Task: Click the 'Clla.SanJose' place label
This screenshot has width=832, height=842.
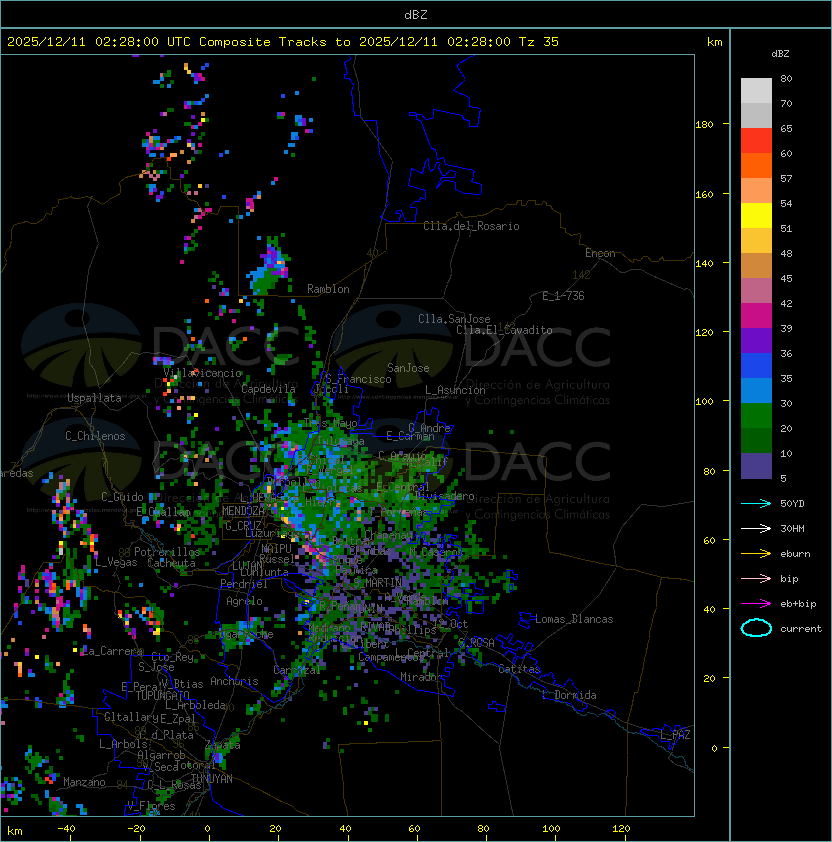Action: [x=454, y=319]
